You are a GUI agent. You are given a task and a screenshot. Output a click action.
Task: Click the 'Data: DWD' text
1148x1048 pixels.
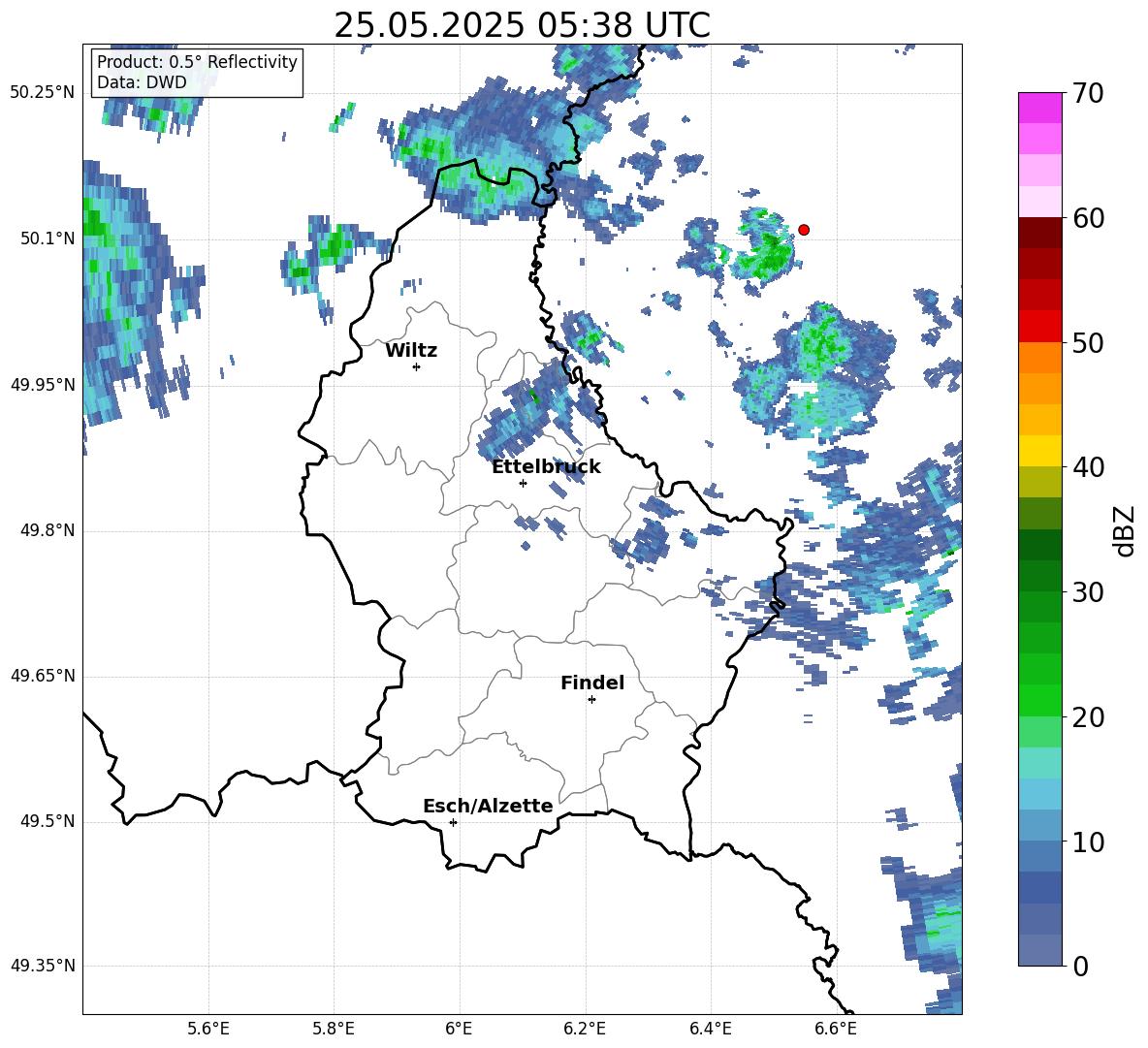pos(142,82)
